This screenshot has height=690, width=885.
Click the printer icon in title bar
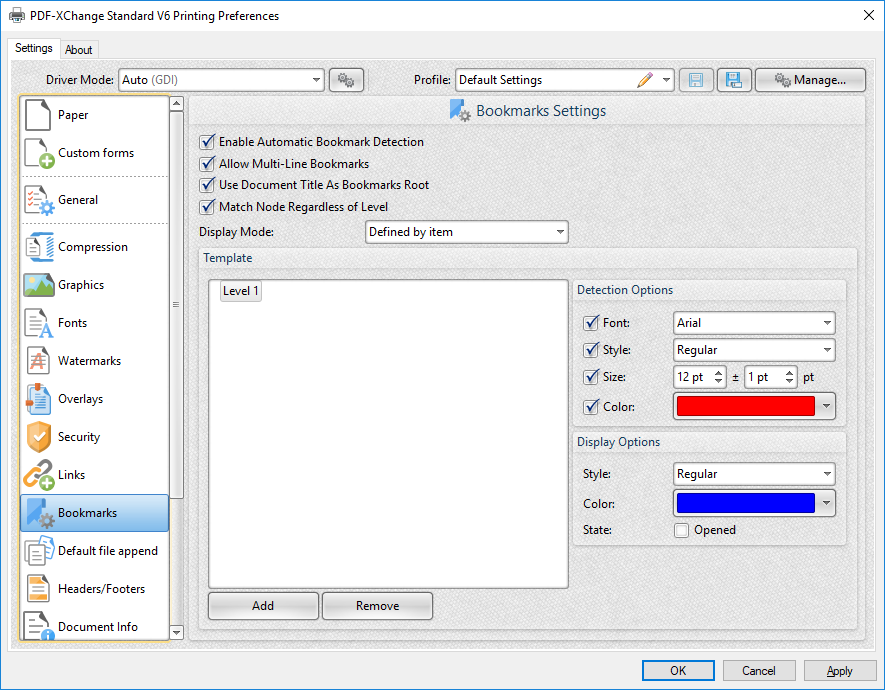coord(17,15)
